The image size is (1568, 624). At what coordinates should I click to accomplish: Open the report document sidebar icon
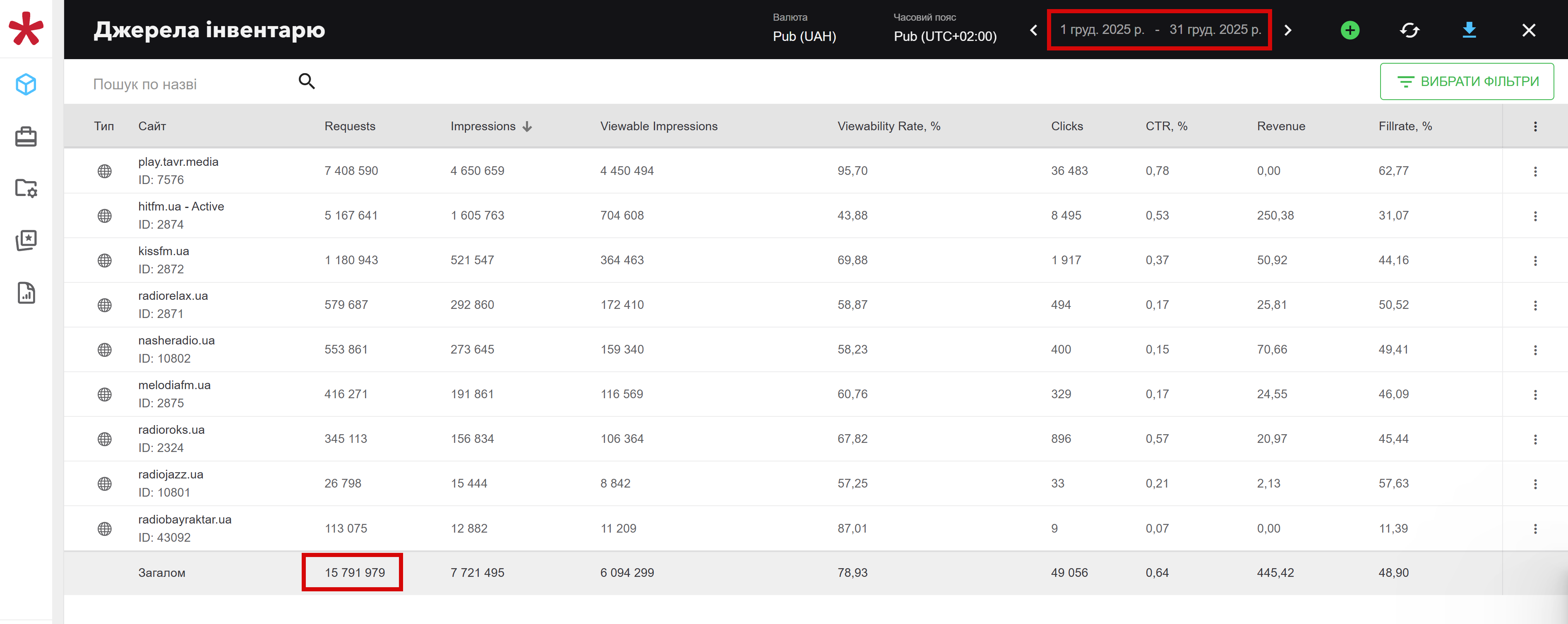(x=26, y=293)
